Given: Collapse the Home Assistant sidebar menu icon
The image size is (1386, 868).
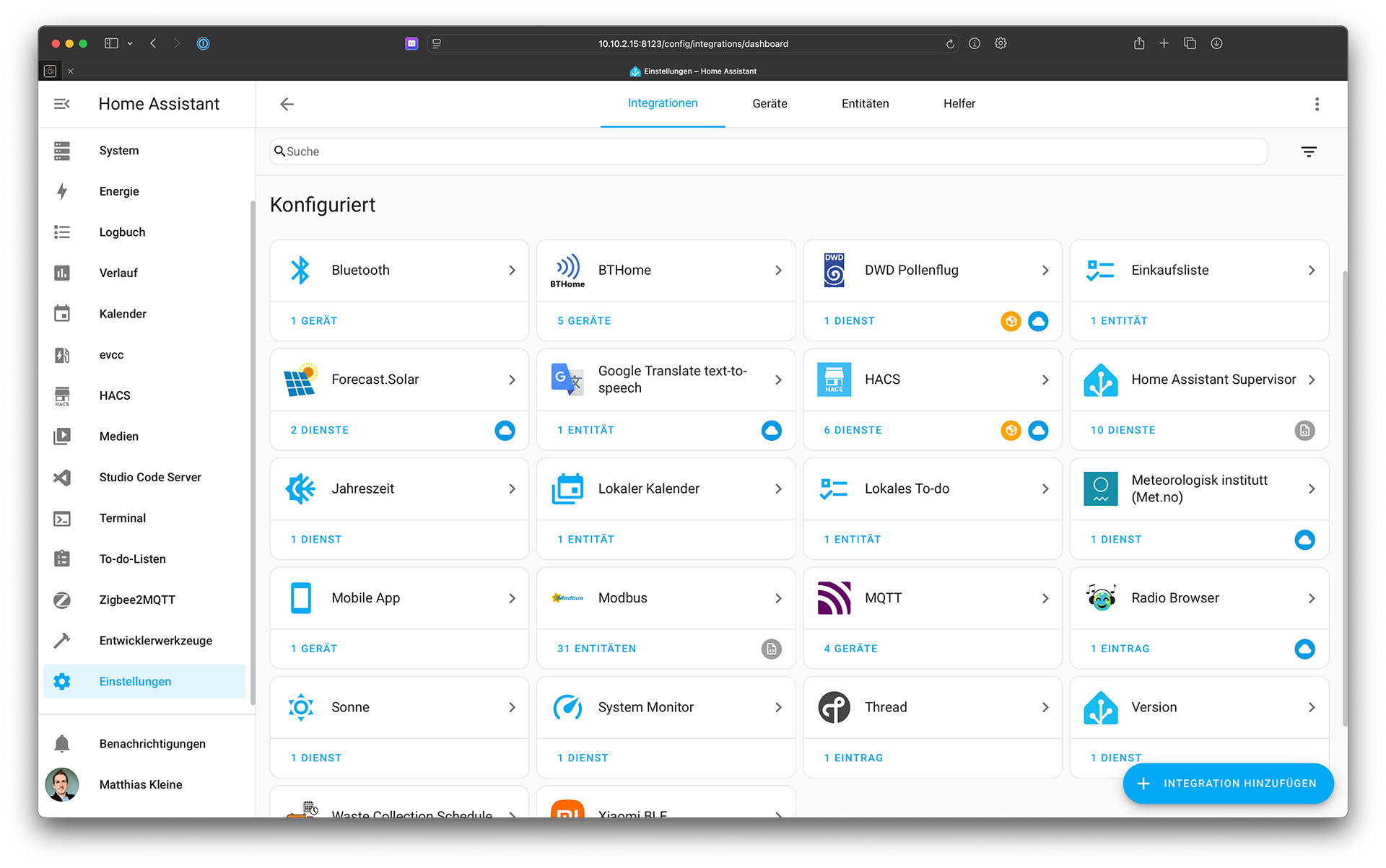Looking at the screenshot, I should 62,104.
